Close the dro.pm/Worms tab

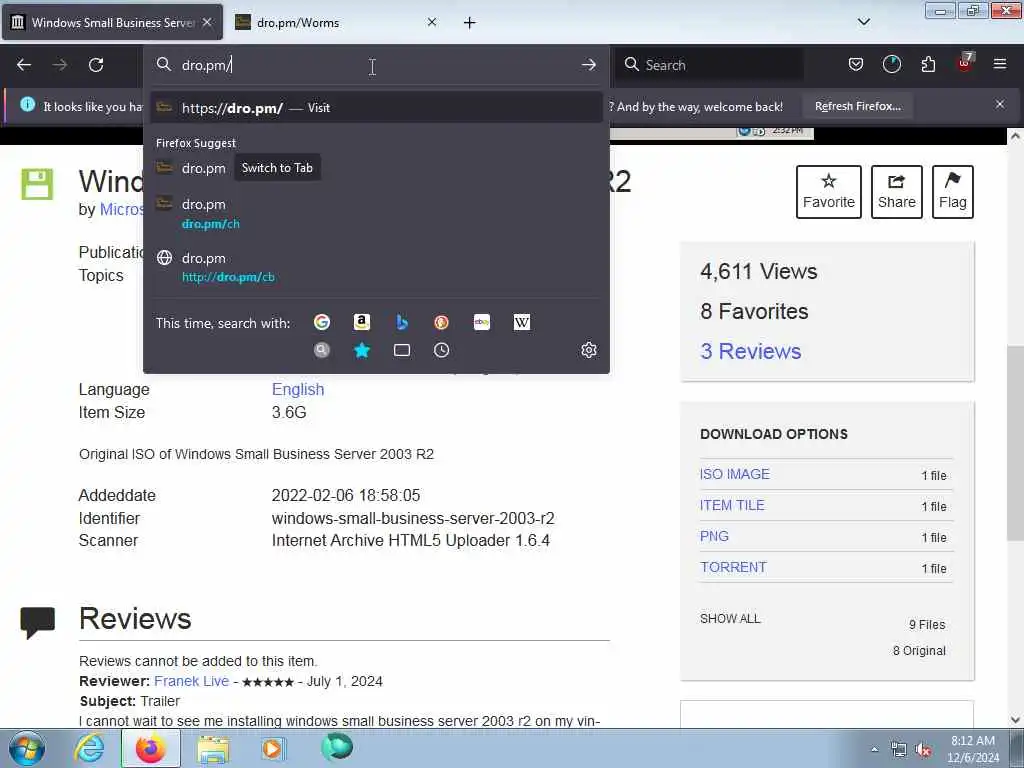click(432, 22)
